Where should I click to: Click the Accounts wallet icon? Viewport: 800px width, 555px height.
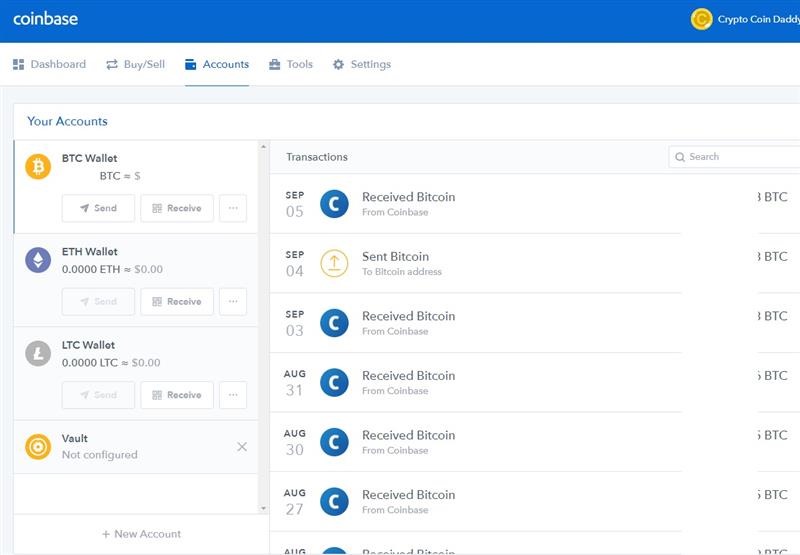[190, 64]
